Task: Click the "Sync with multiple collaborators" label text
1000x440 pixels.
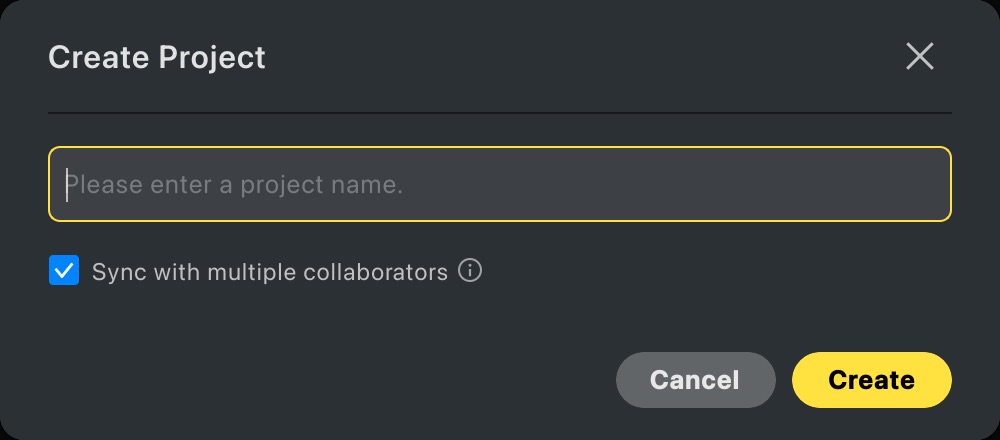Action: [270, 272]
